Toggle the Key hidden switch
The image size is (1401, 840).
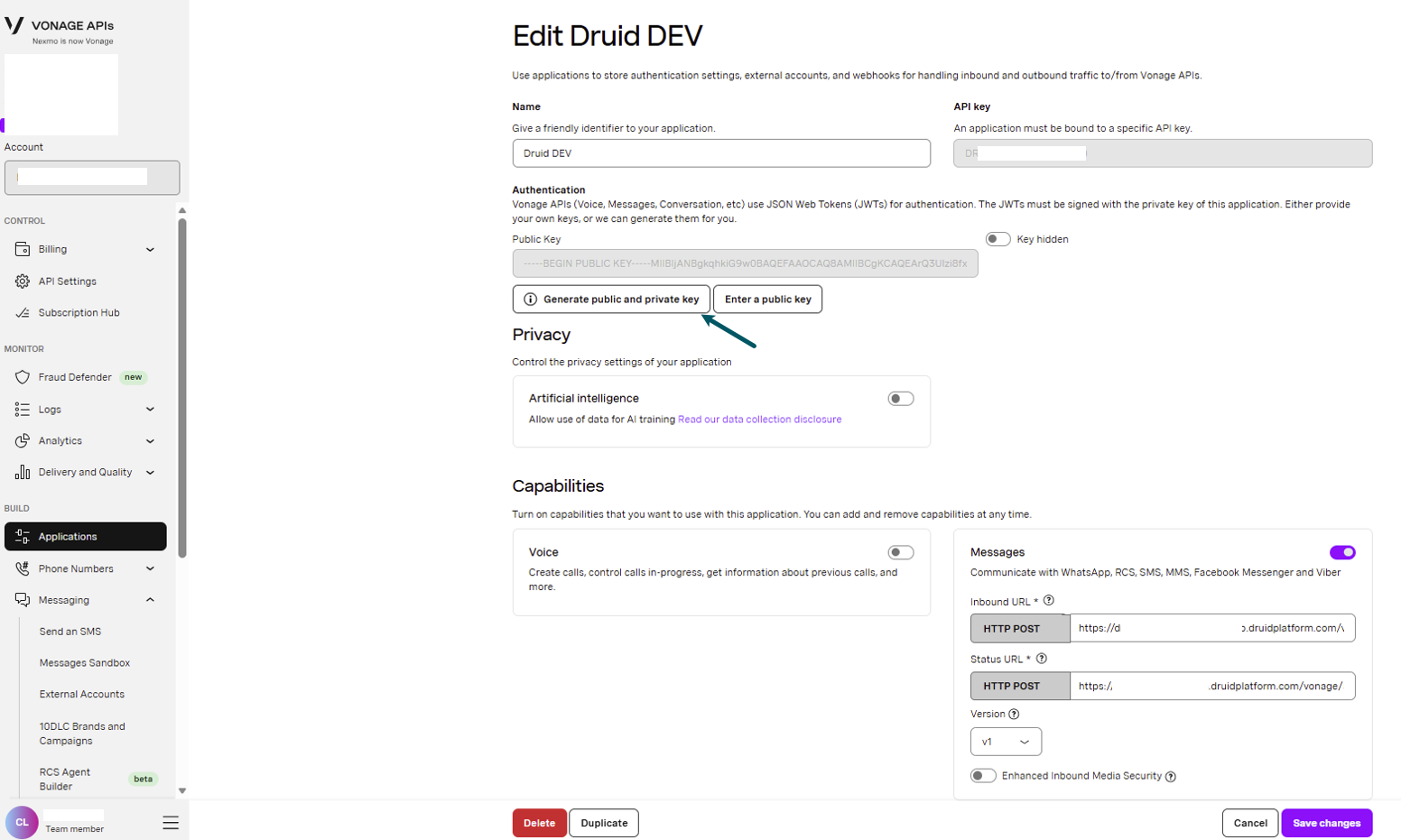(x=997, y=239)
